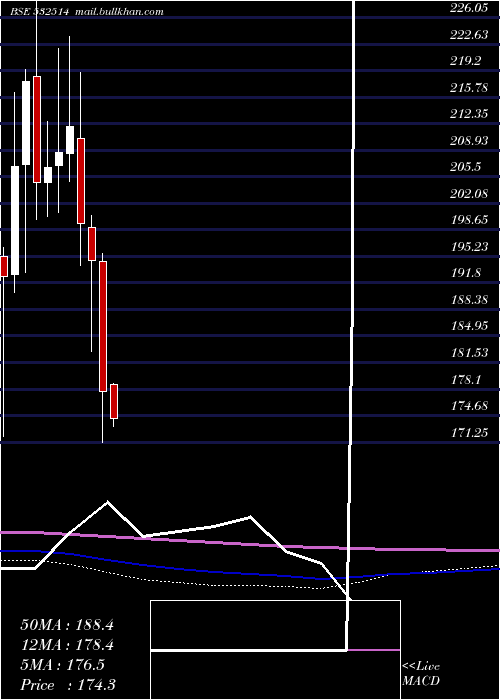Click the 219.2 price axis label
The height and width of the screenshot is (700, 500).
tap(466, 61)
